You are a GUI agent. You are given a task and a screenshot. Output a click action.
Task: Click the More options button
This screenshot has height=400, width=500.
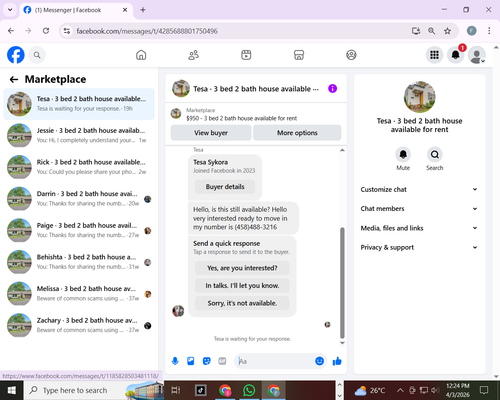coord(297,133)
